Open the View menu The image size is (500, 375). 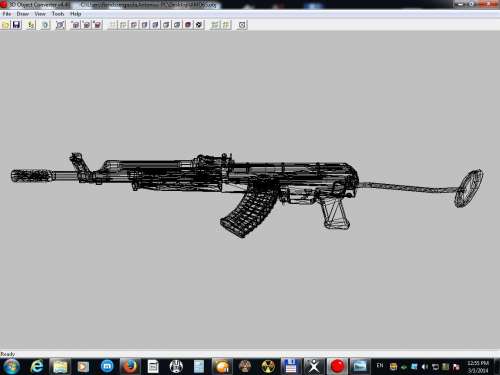click(40, 14)
